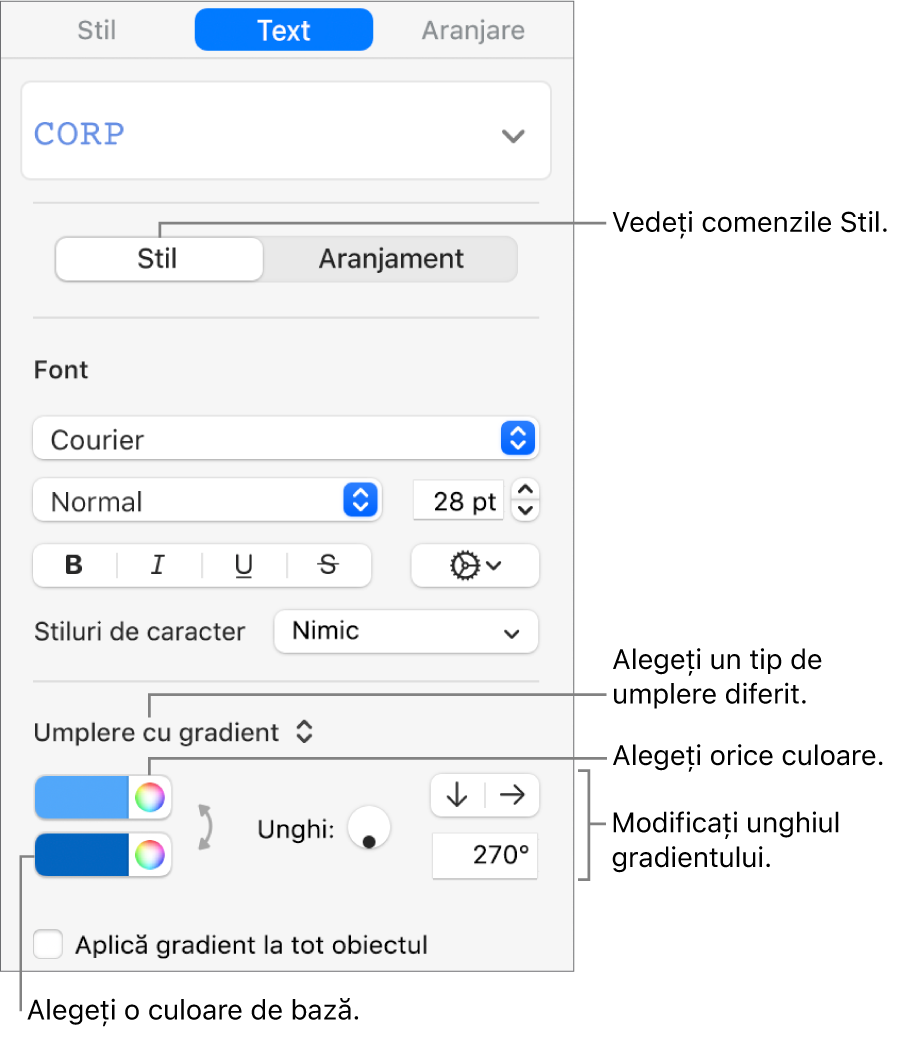The width and height of the screenshot is (912, 1037).
Task: Open the Normal typeface popup
Action: pos(207,501)
